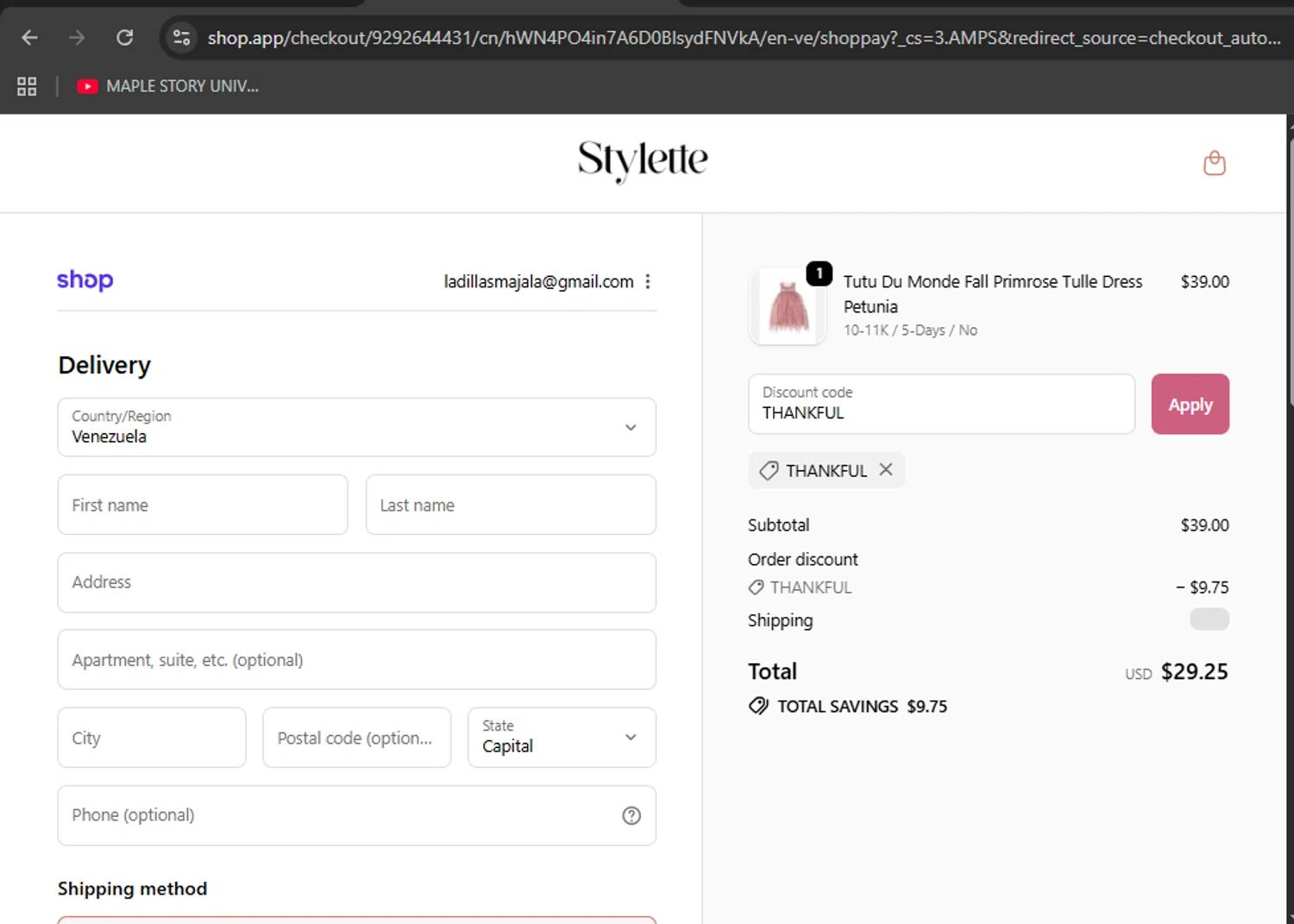Open site information icon in address bar
This screenshot has height=924, width=1294.
pyautogui.click(x=181, y=38)
